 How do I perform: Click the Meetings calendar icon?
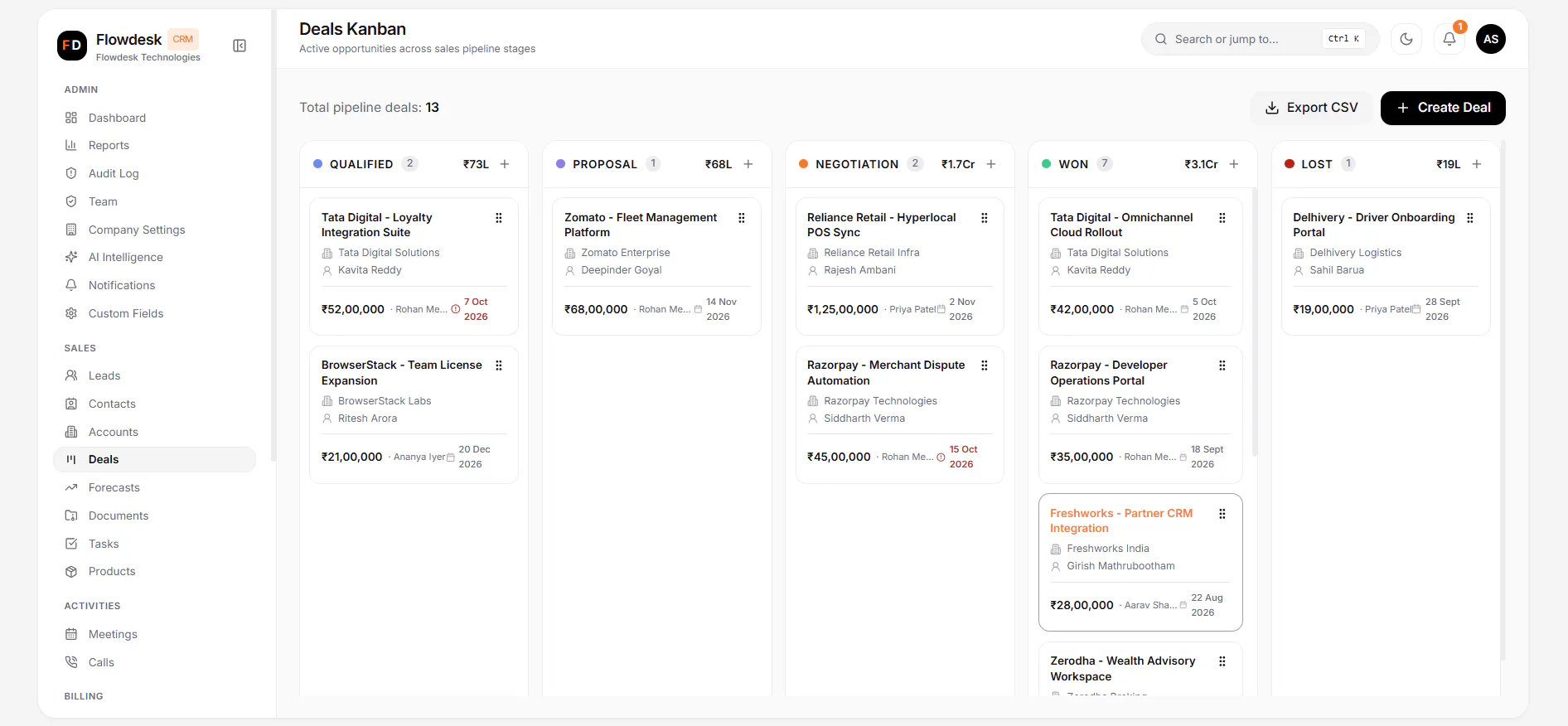pos(71,634)
